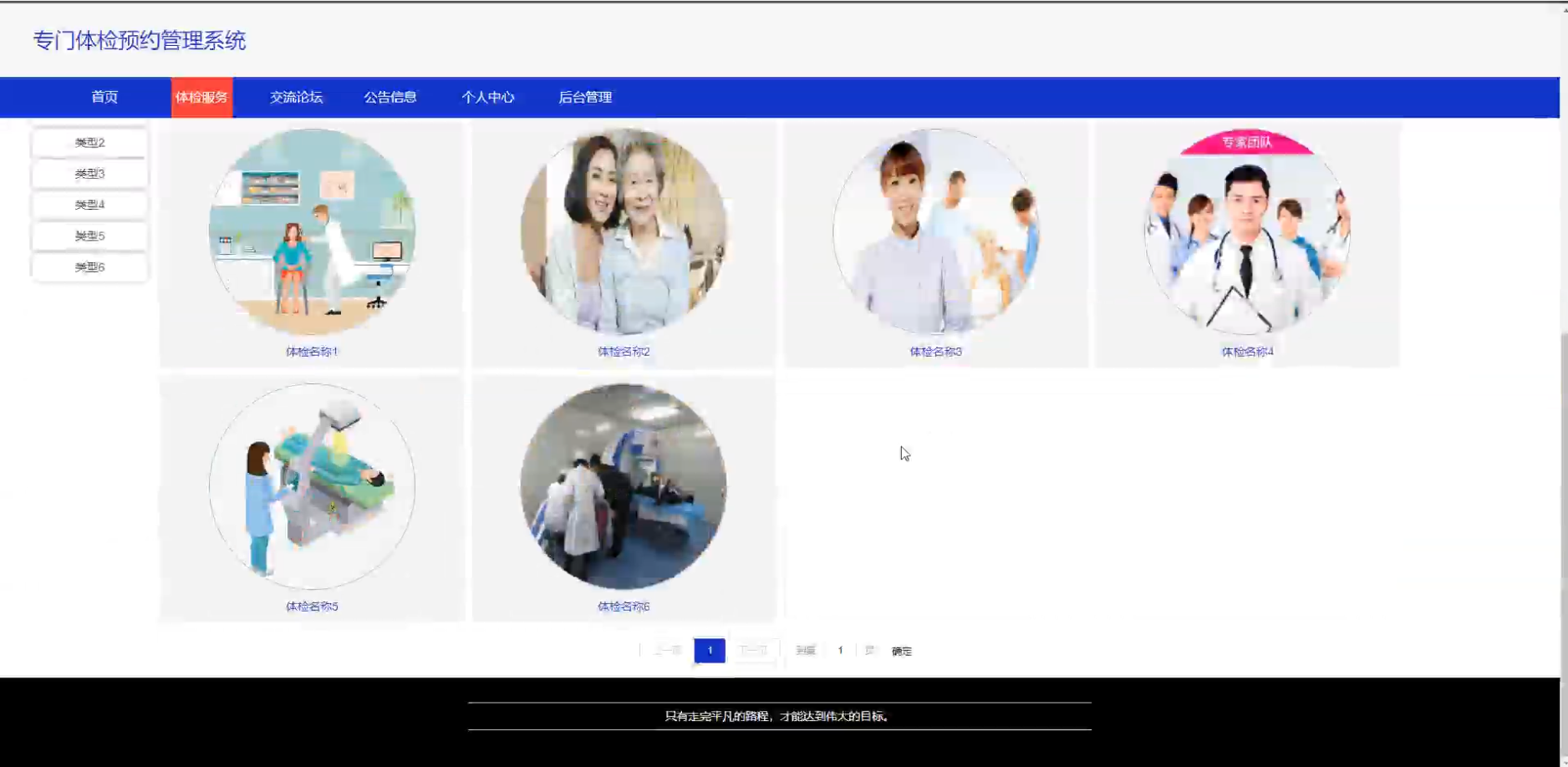Go to the 交流论坛 menu item

click(x=296, y=97)
